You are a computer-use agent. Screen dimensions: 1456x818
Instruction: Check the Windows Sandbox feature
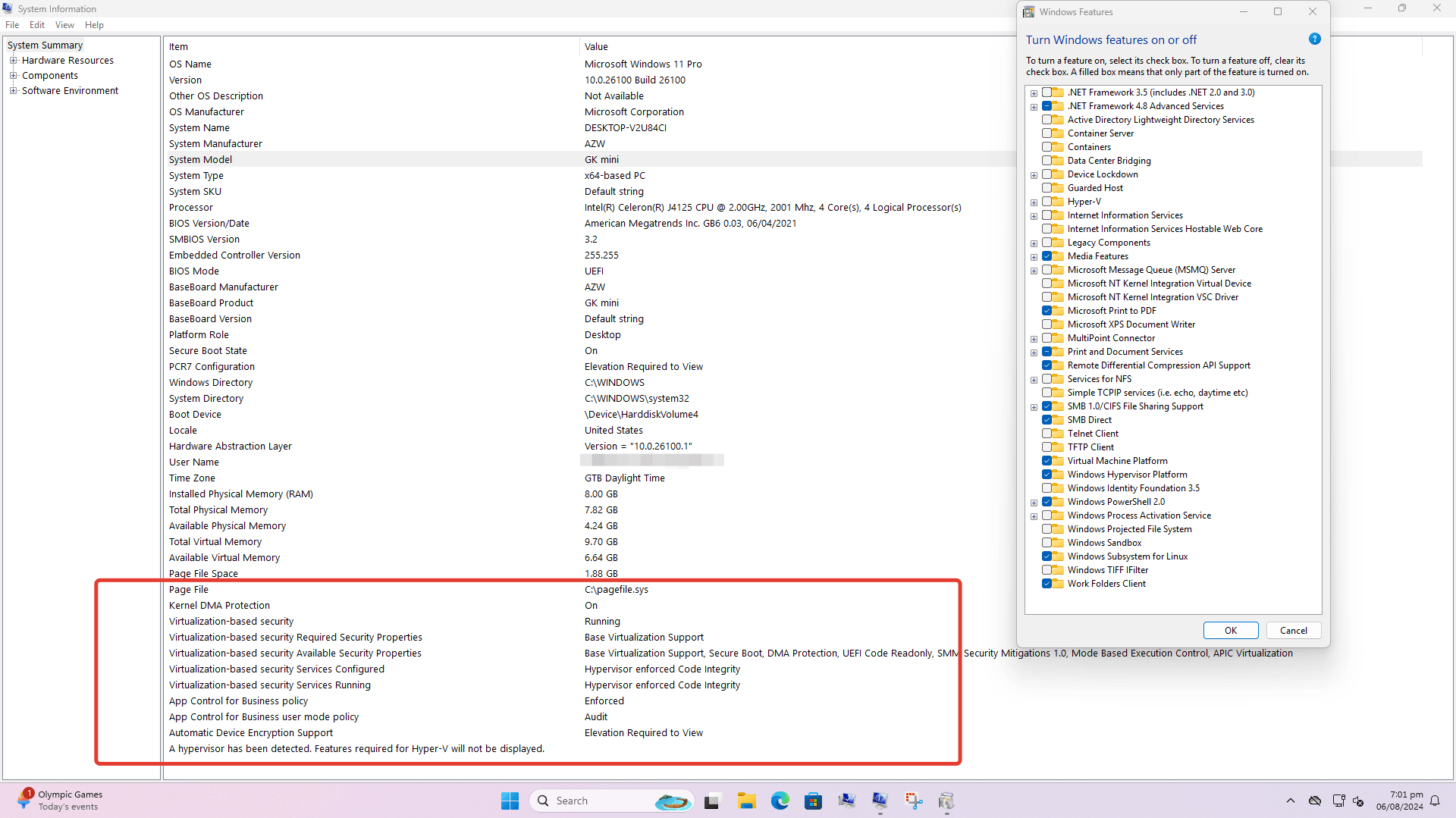tap(1046, 543)
